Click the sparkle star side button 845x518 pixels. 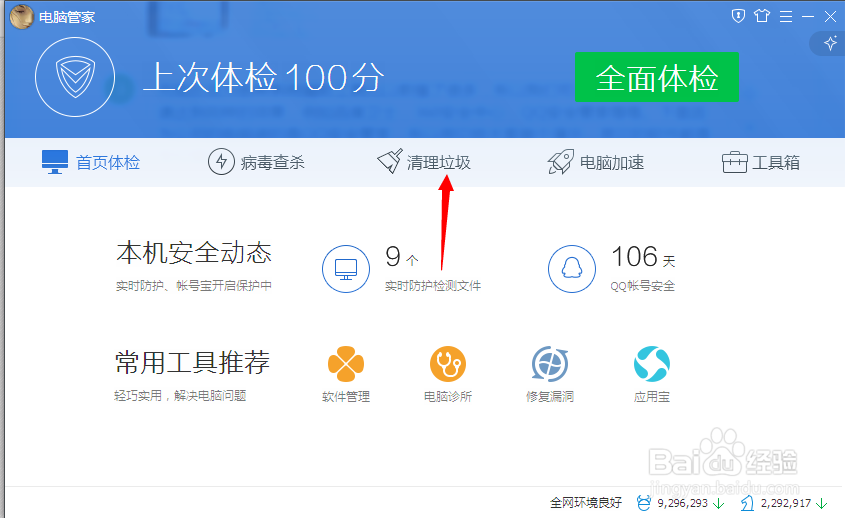click(x=830, y=43)
